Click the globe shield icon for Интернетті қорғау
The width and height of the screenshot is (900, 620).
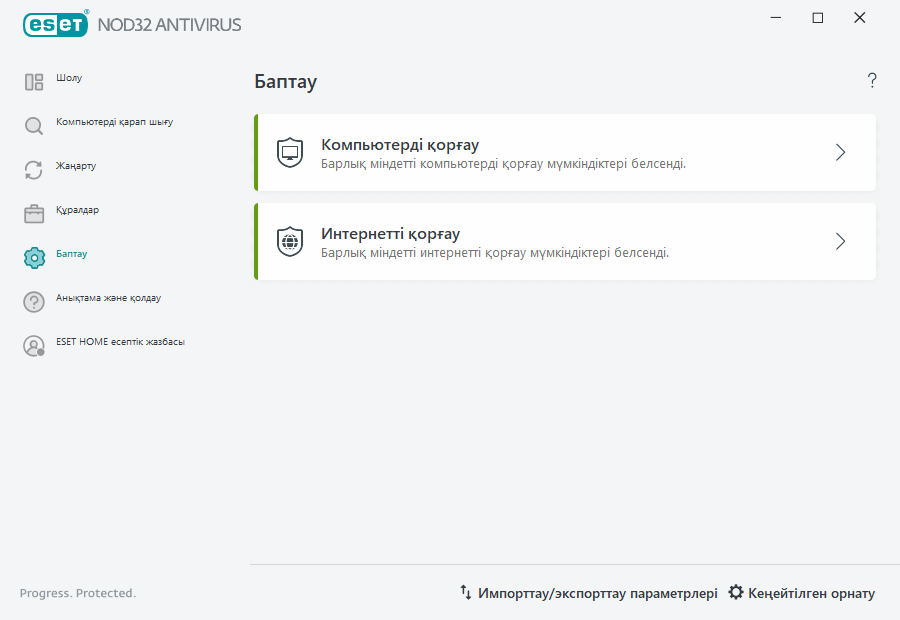[289, 241]
